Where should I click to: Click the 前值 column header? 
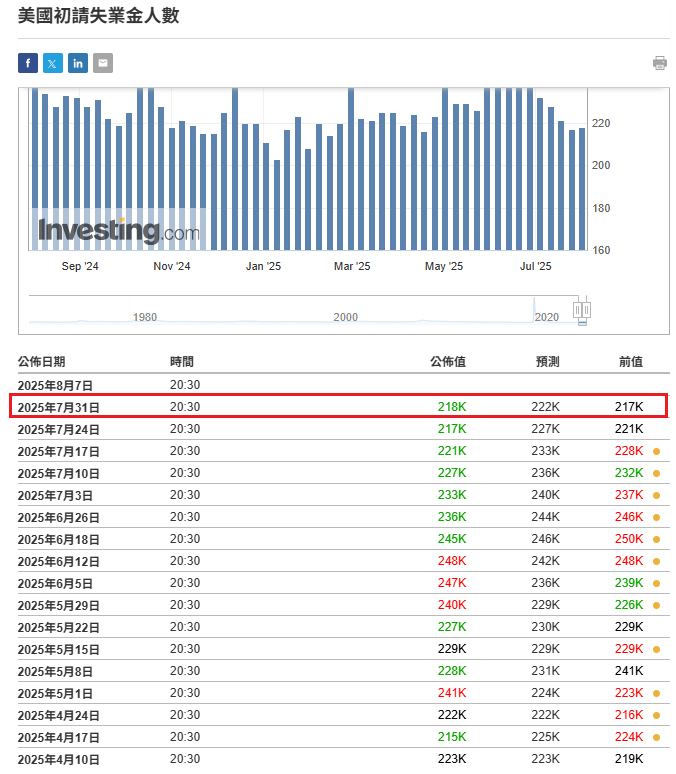(631, 362)
